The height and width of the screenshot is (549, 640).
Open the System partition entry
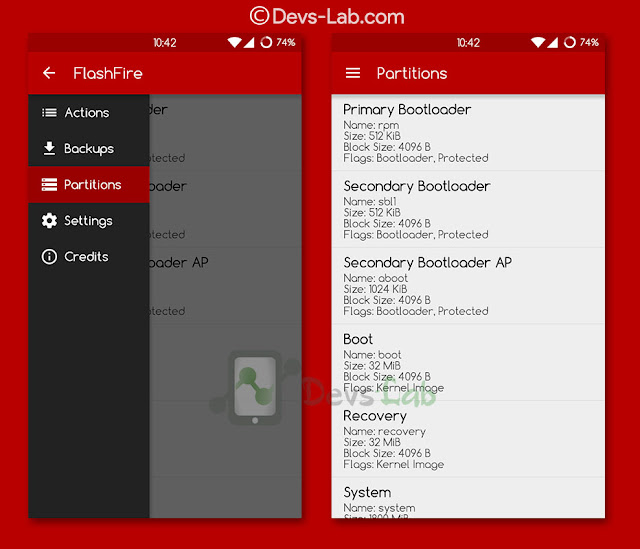point(468,498)
